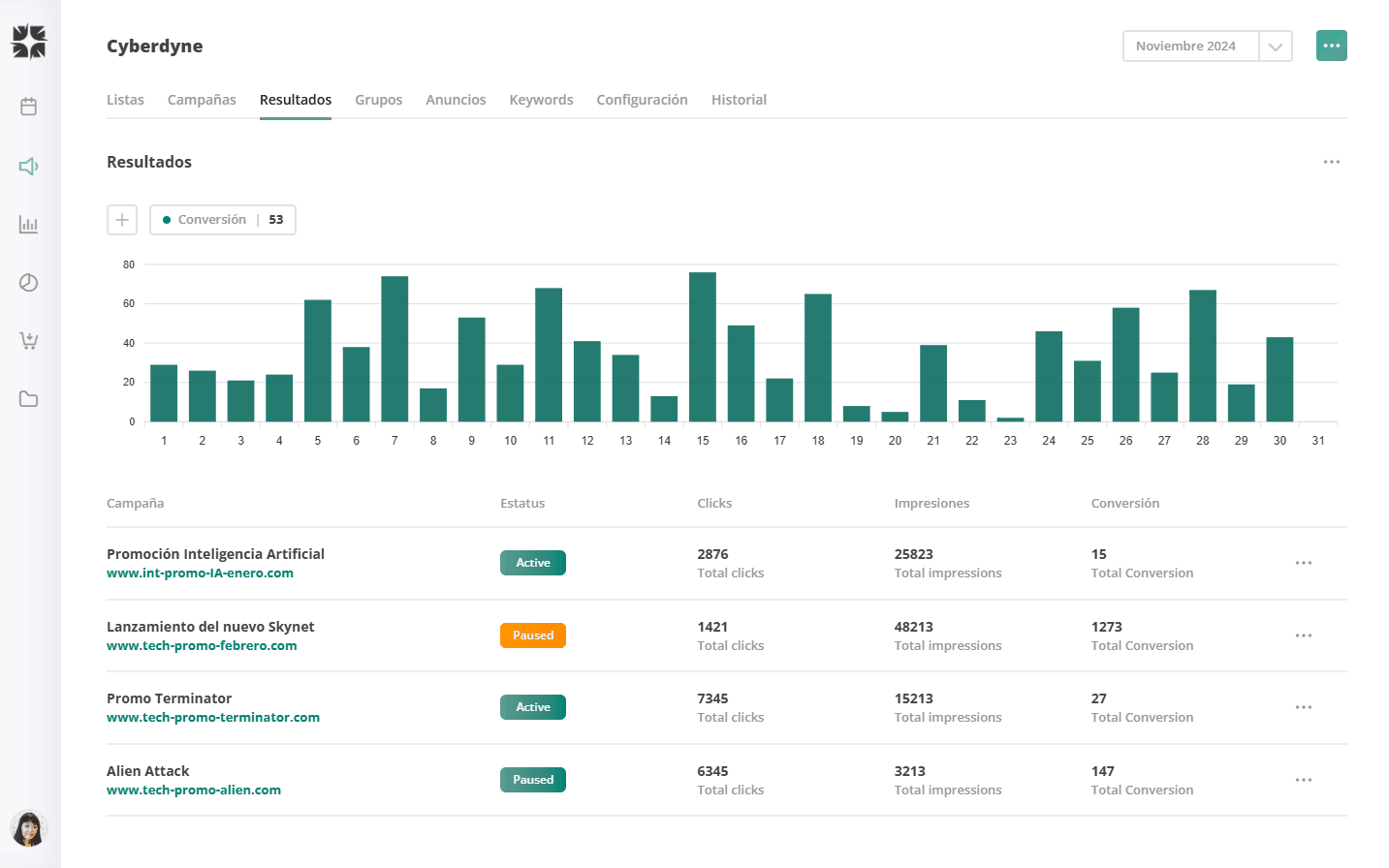The width and height of the screenshot is (1389, 868).
Task: Open the Noviembre 2024 month dropdown
Action: (1207, 46)
